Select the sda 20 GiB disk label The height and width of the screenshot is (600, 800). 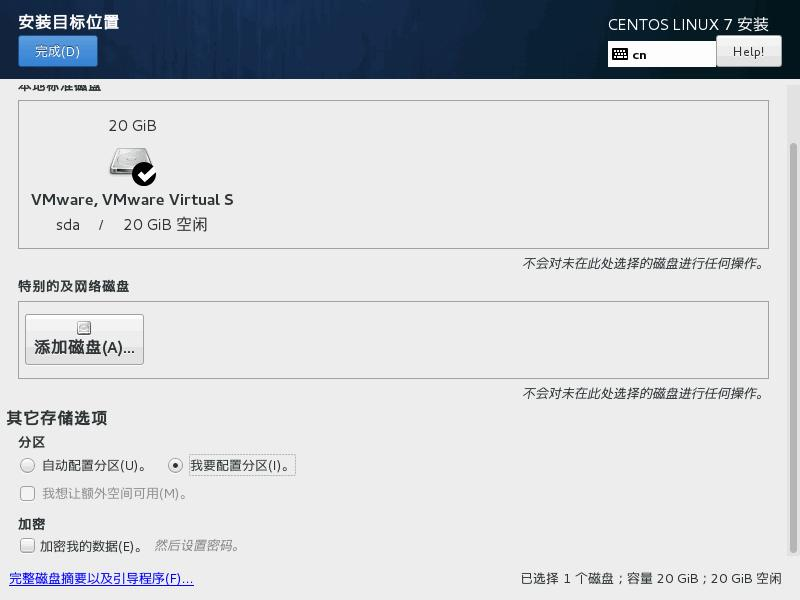pos(132,224)
